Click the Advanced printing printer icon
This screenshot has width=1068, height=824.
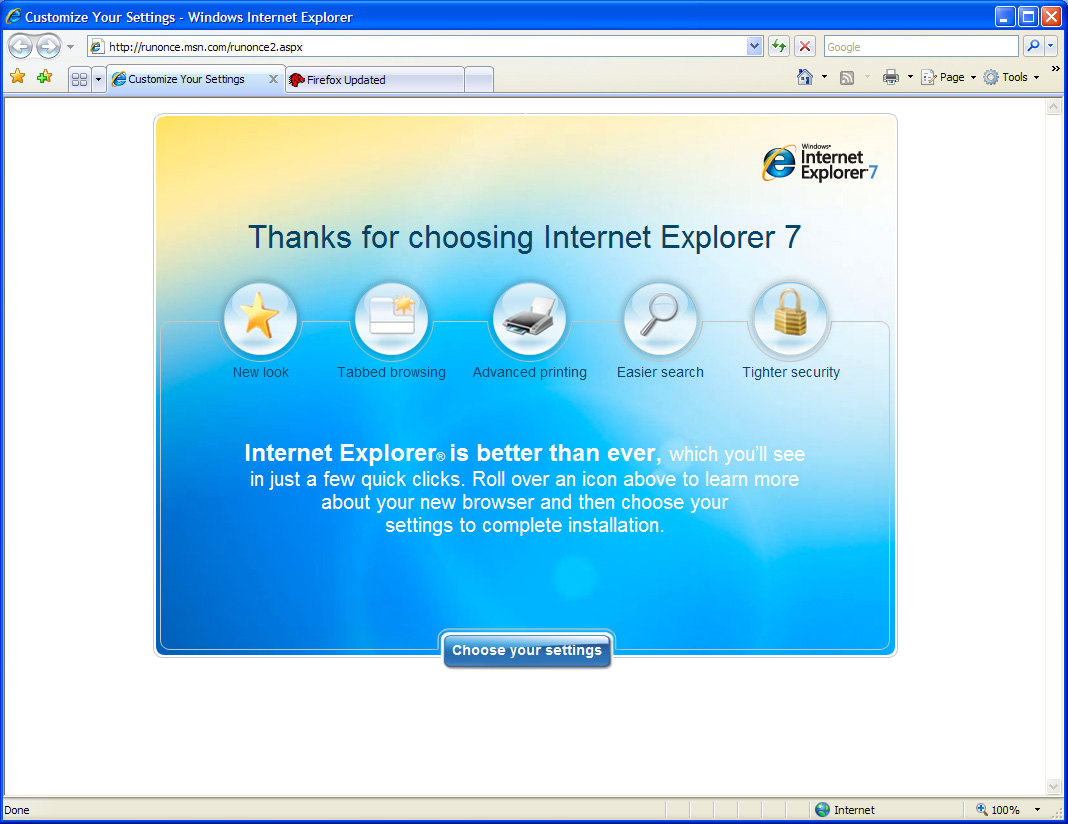click(529, 318)
